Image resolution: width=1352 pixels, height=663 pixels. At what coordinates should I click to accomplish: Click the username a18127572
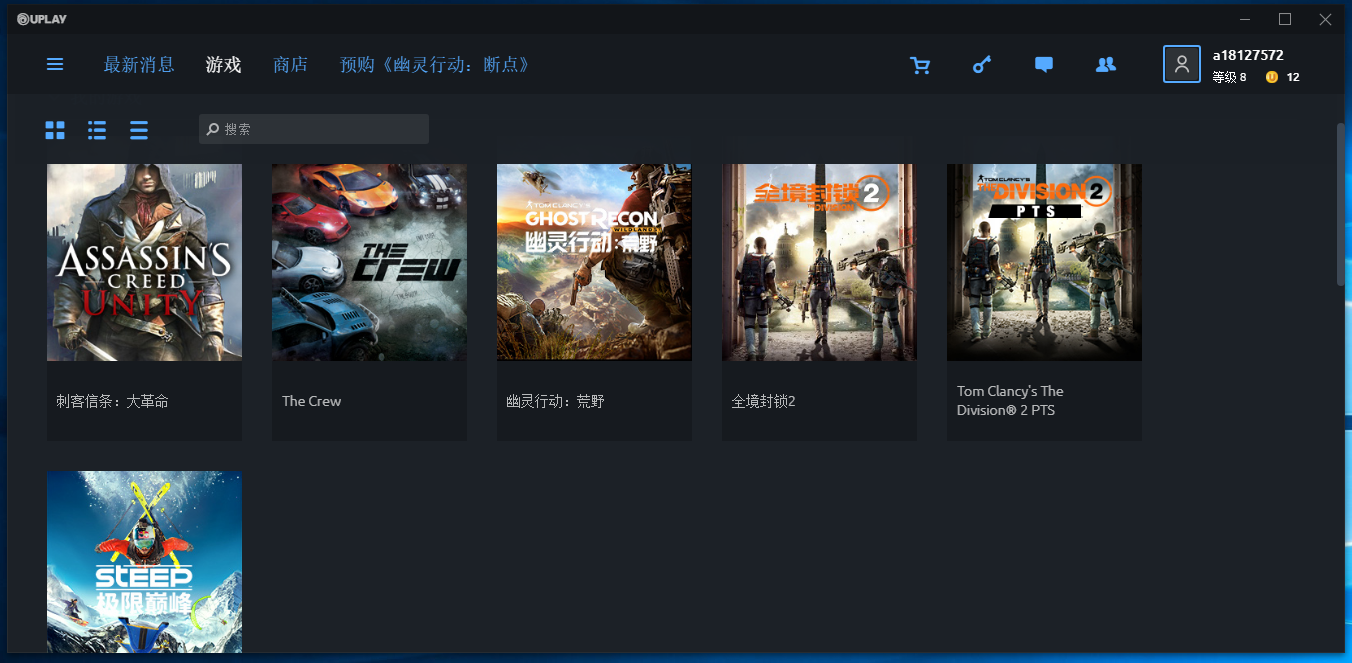point(1248,55)
